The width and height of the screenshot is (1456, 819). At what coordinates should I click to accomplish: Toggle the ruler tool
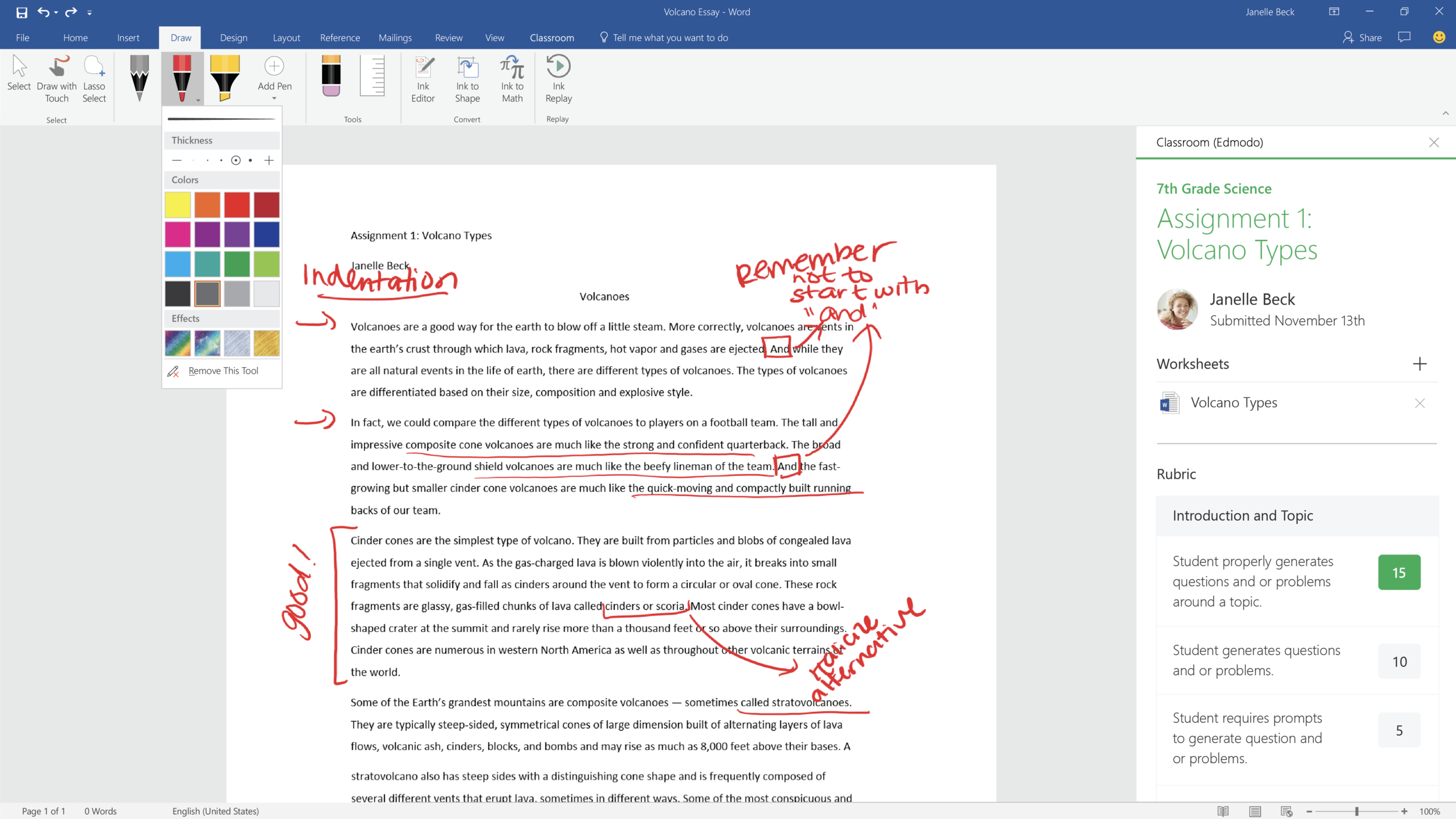point(372,76)
